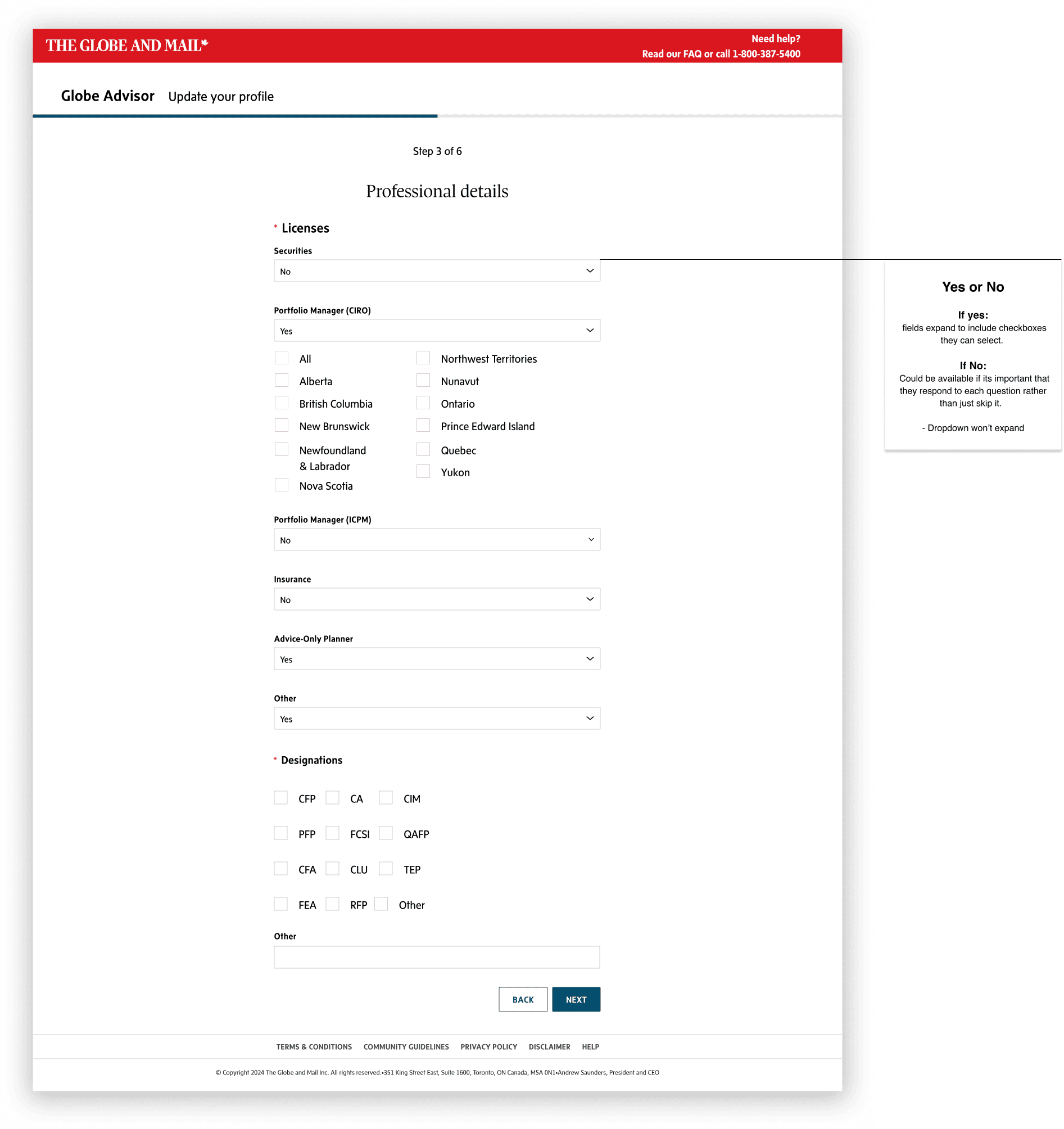Check the Prince Edward Island checkbox
The height and width of the screenshot is (1129, 1064).
pyautogui.click(x=423, y=426)
